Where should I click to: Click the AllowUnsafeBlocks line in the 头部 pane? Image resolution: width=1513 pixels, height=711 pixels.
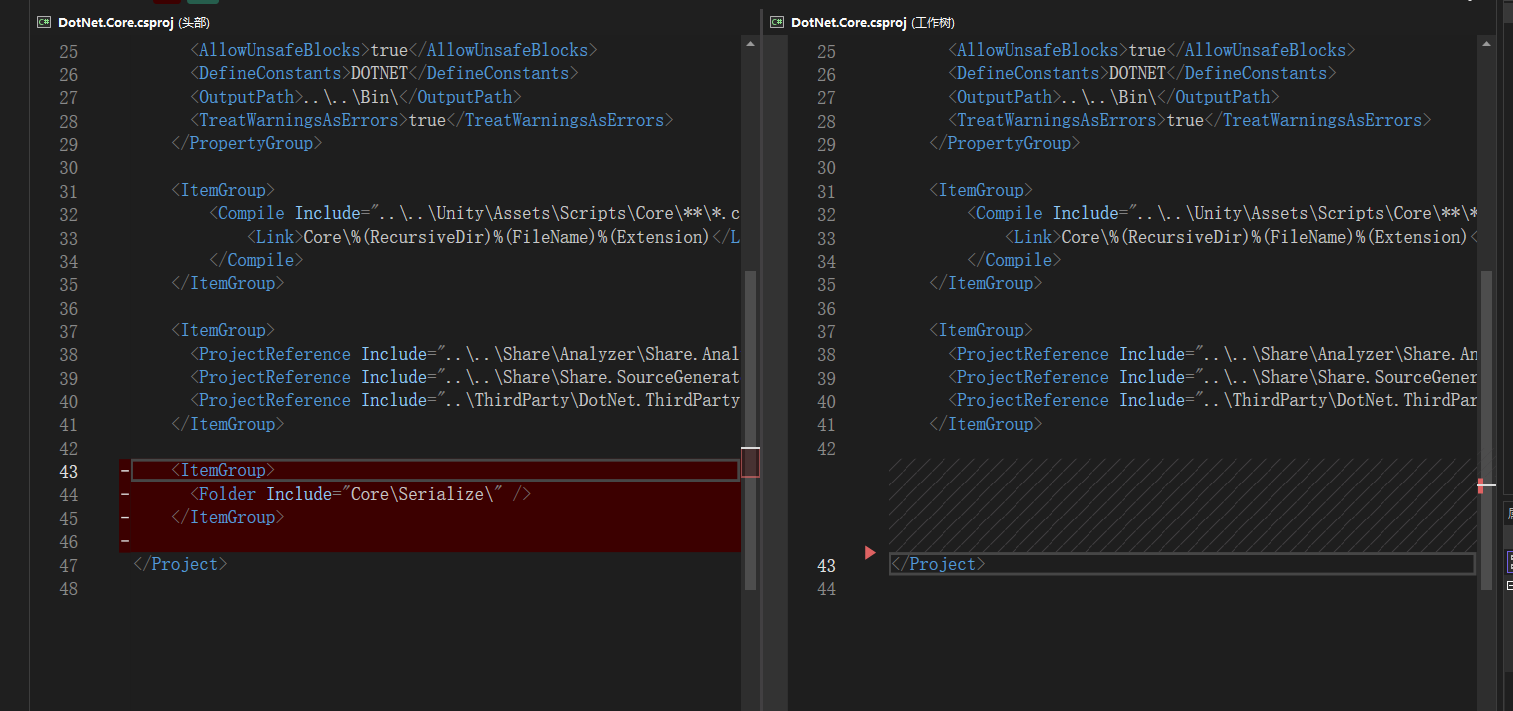[394, 50]
